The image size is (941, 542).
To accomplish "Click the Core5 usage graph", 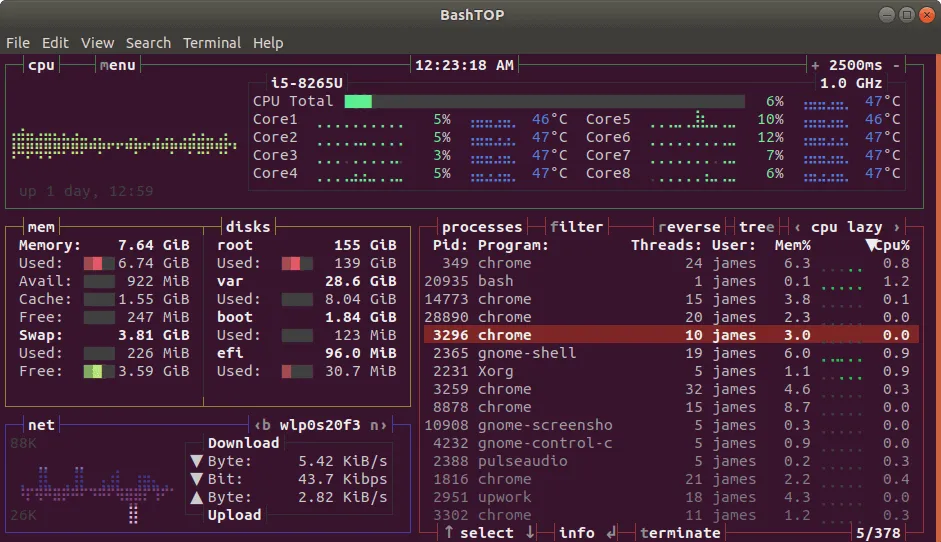I will [693, 119].
